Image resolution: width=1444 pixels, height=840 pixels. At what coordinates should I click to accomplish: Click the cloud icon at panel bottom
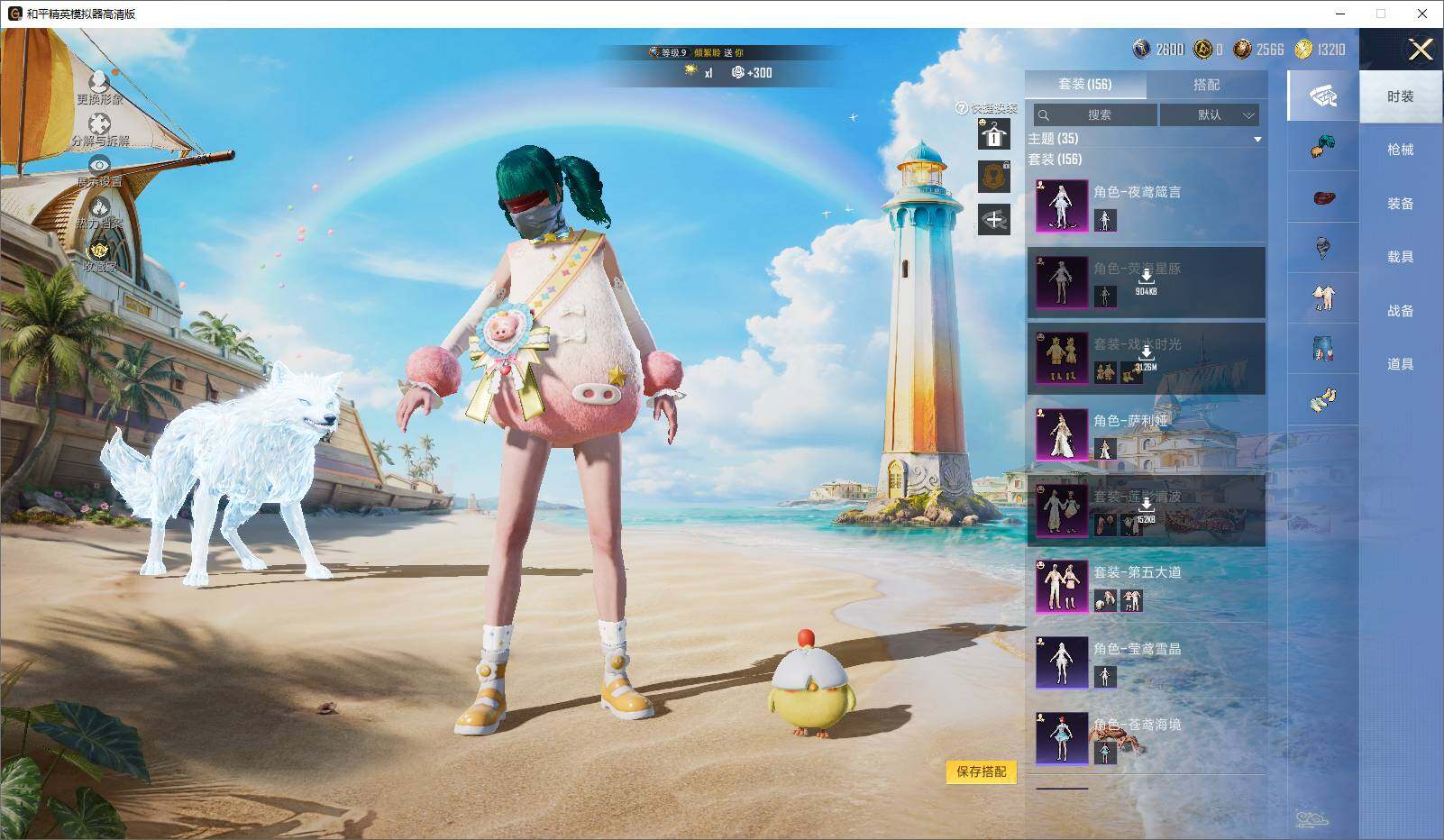(1312, 818)
